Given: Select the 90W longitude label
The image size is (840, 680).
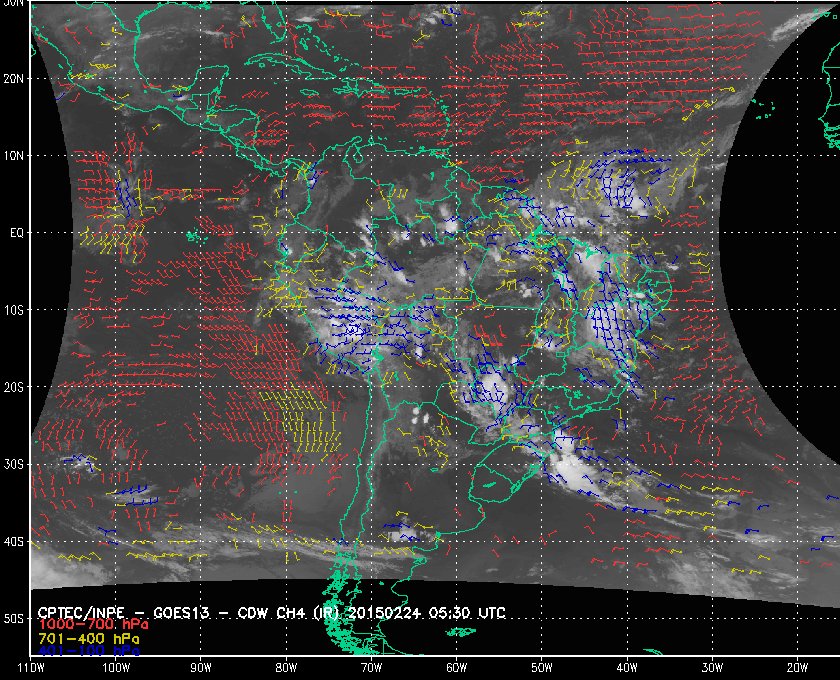Looking at the screenshot, I should pyautogui.click(x=201, y=668).
